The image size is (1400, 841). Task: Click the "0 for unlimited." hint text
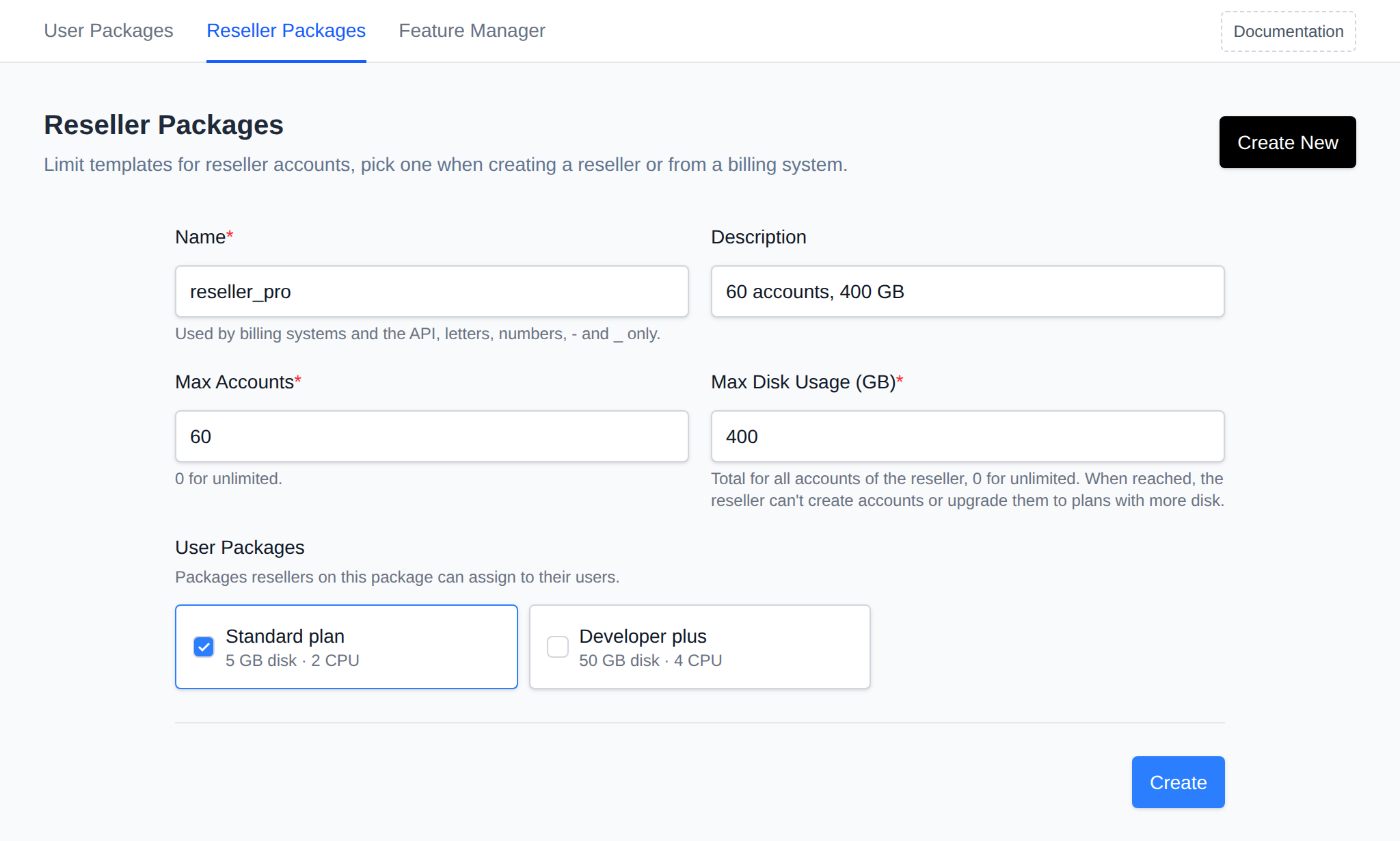(x=228, y=479)
